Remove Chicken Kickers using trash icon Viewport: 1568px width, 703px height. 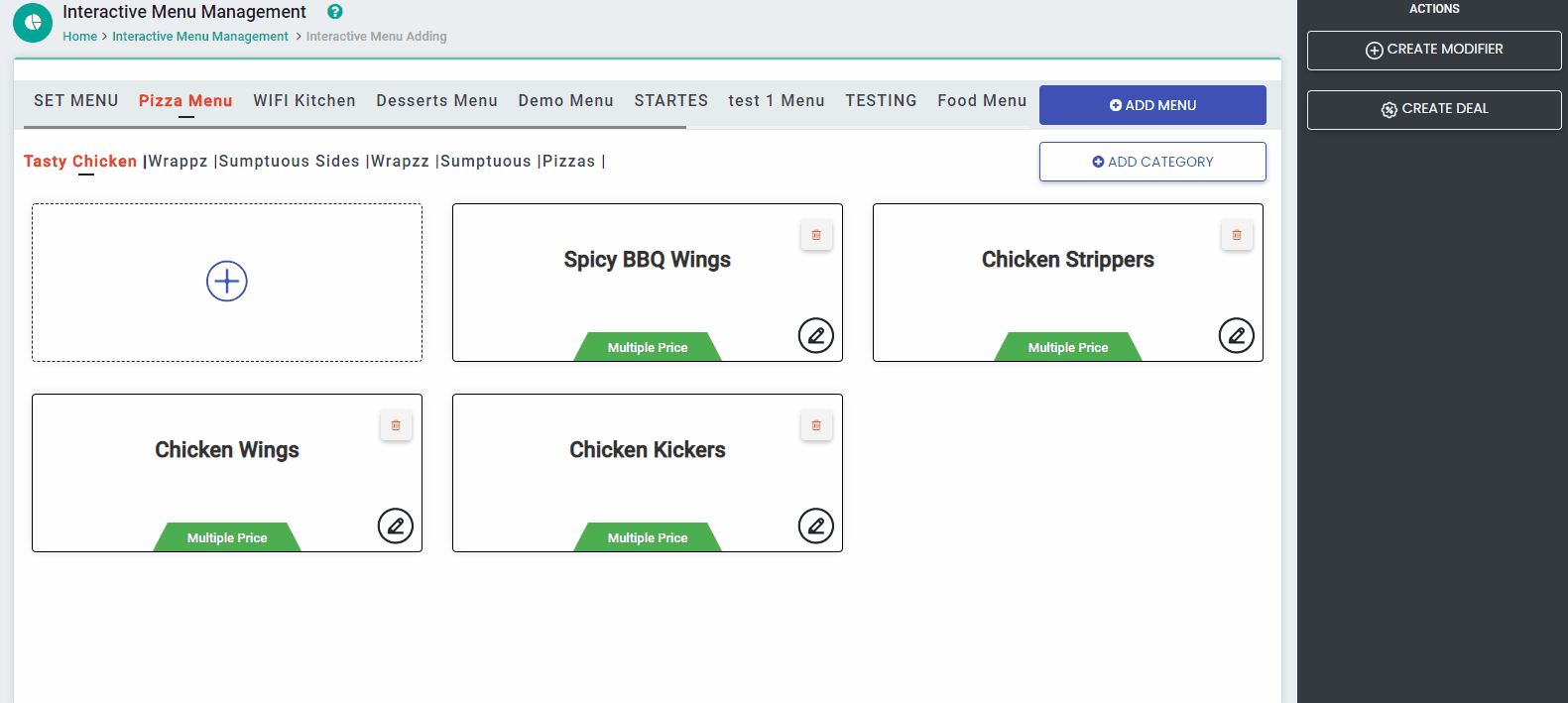pos(816,425)
